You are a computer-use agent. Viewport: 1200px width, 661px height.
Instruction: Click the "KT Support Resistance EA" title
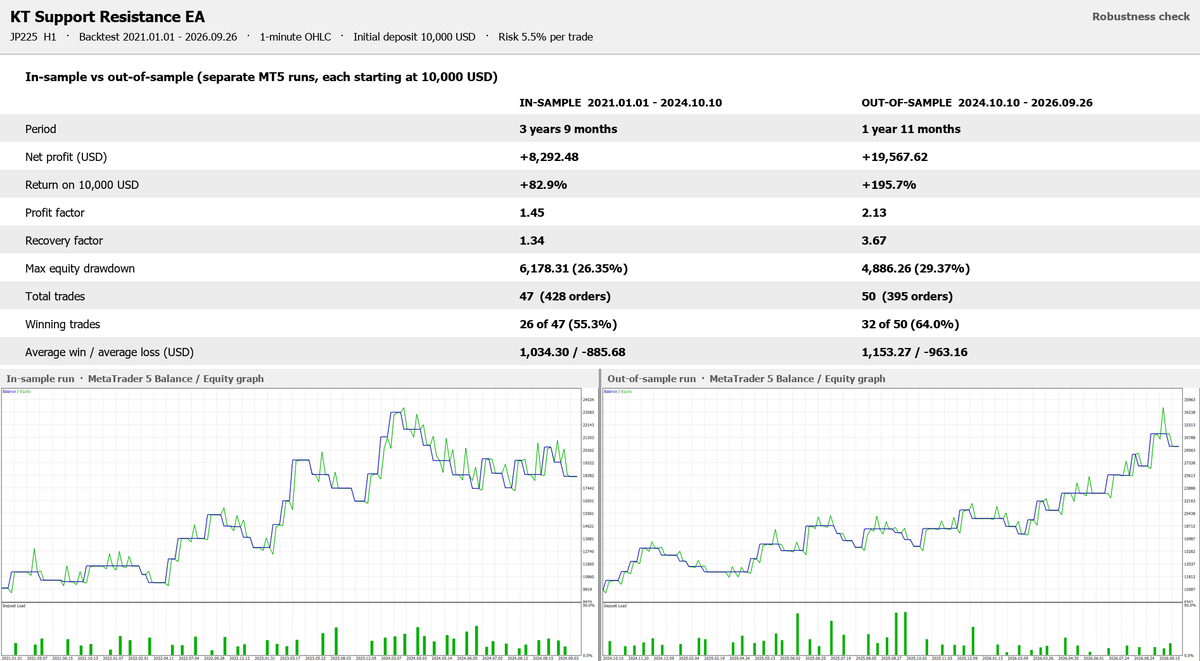(108, 17)
